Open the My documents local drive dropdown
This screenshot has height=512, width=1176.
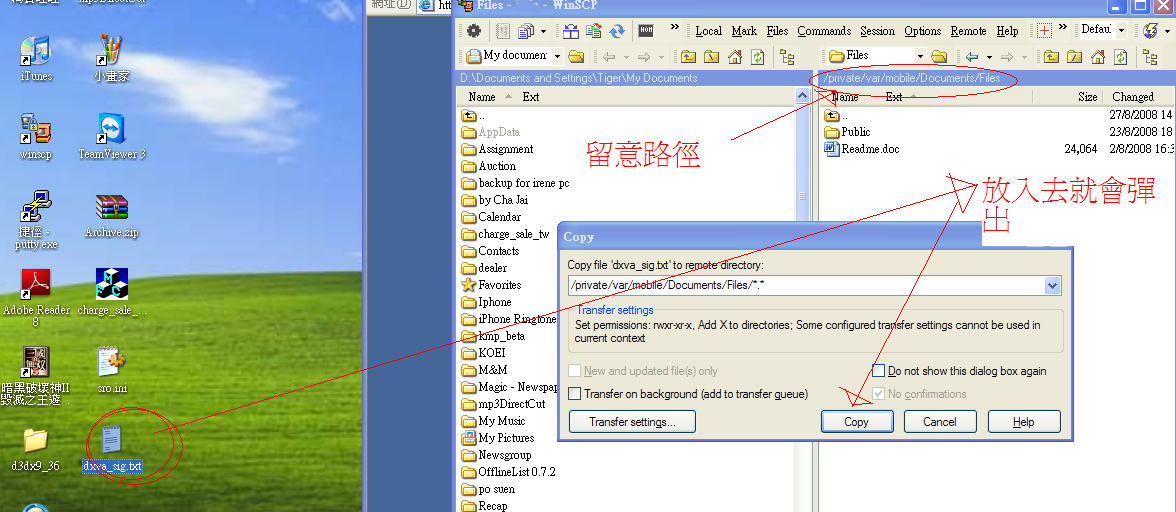(557, 56)
